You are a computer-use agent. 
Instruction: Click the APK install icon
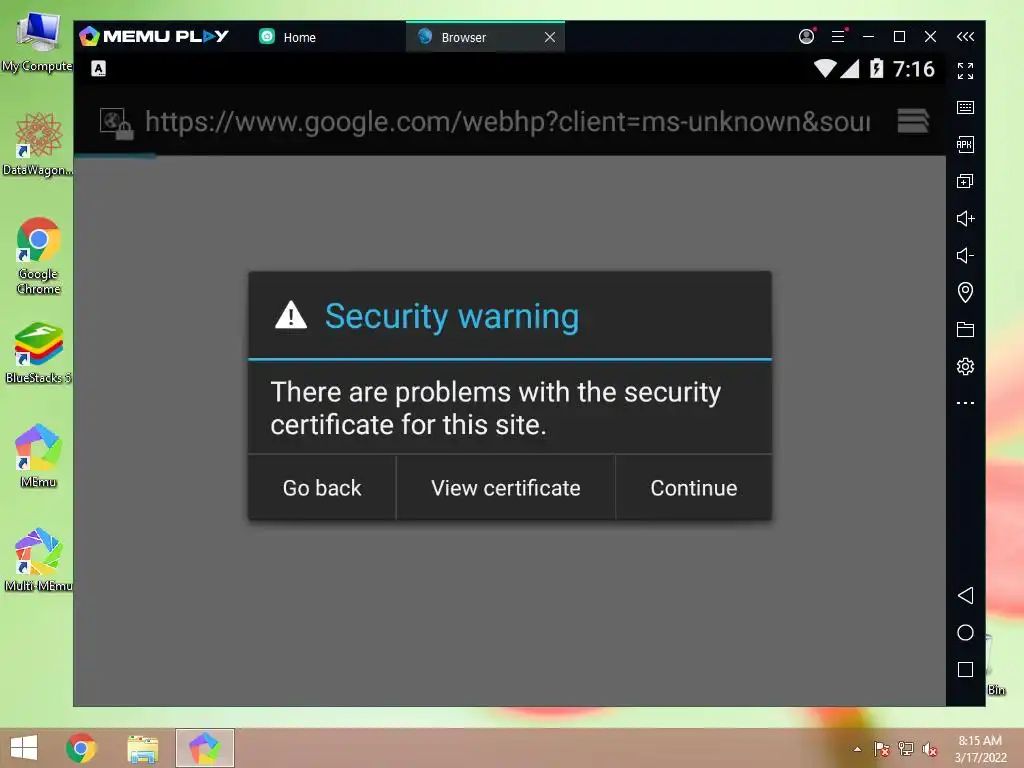coord(965,144)
